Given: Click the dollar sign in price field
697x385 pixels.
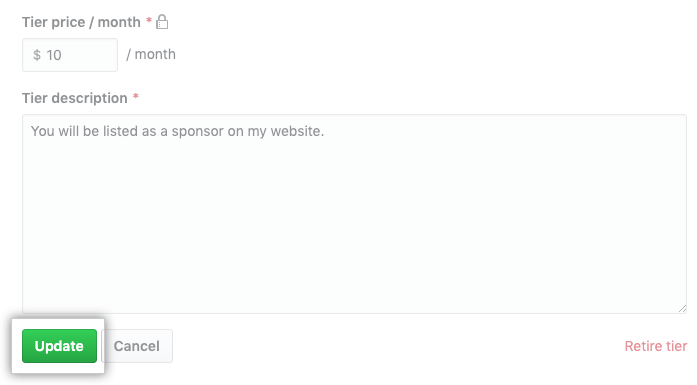Looking at the screenshot, I should pyautogui.click(x=37, y=55).
